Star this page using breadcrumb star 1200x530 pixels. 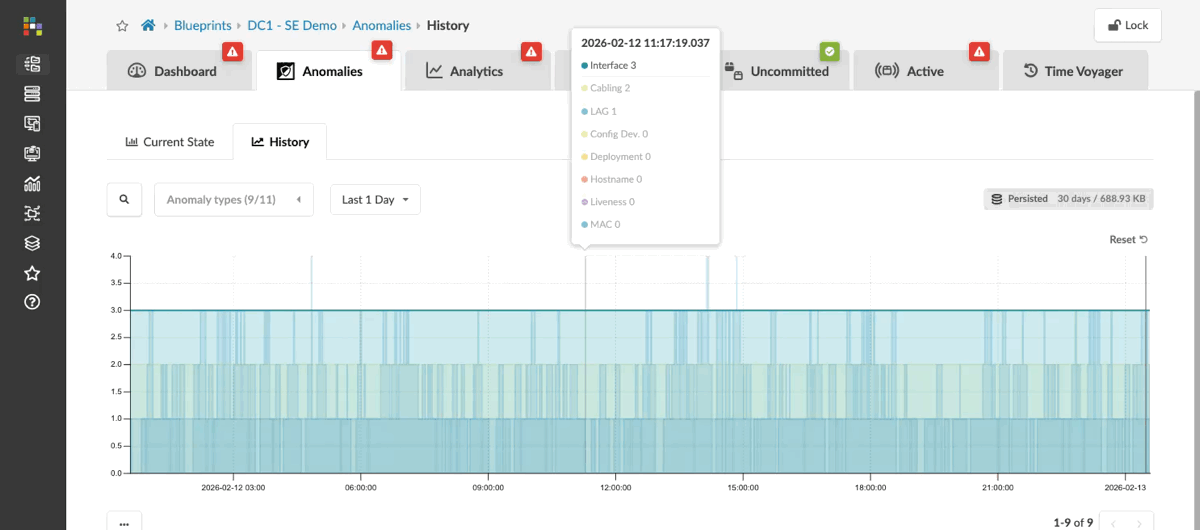(122, 26)
